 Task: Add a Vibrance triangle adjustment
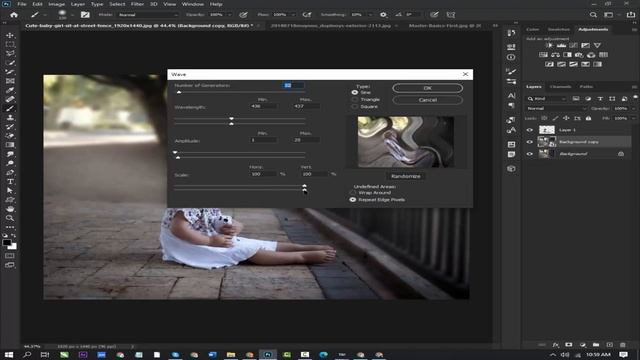point(598,45)
